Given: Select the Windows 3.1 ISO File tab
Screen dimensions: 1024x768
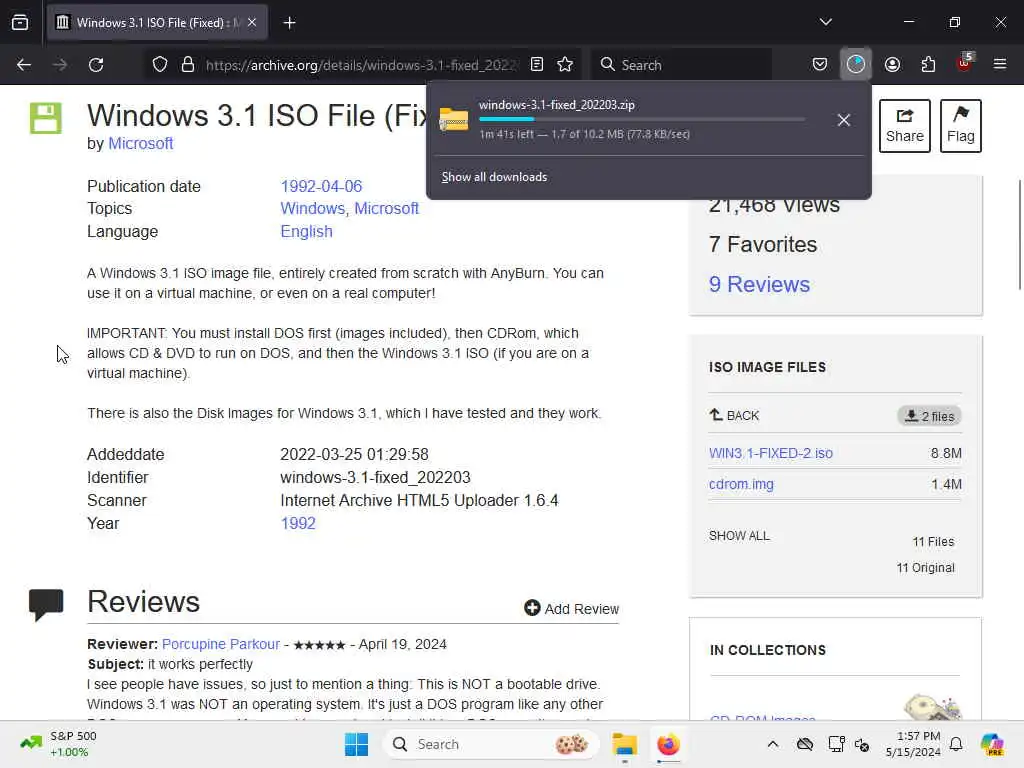Looking at the screenshot, I should [x=157, y=23].
